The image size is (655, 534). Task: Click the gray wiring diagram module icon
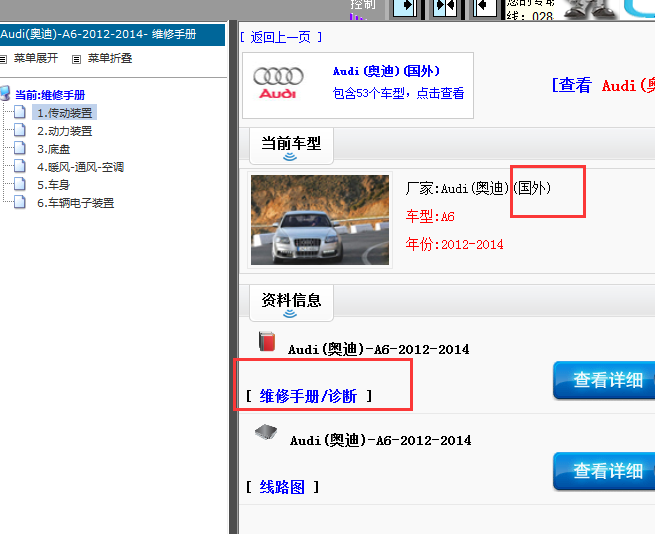[x=266, y=432]
